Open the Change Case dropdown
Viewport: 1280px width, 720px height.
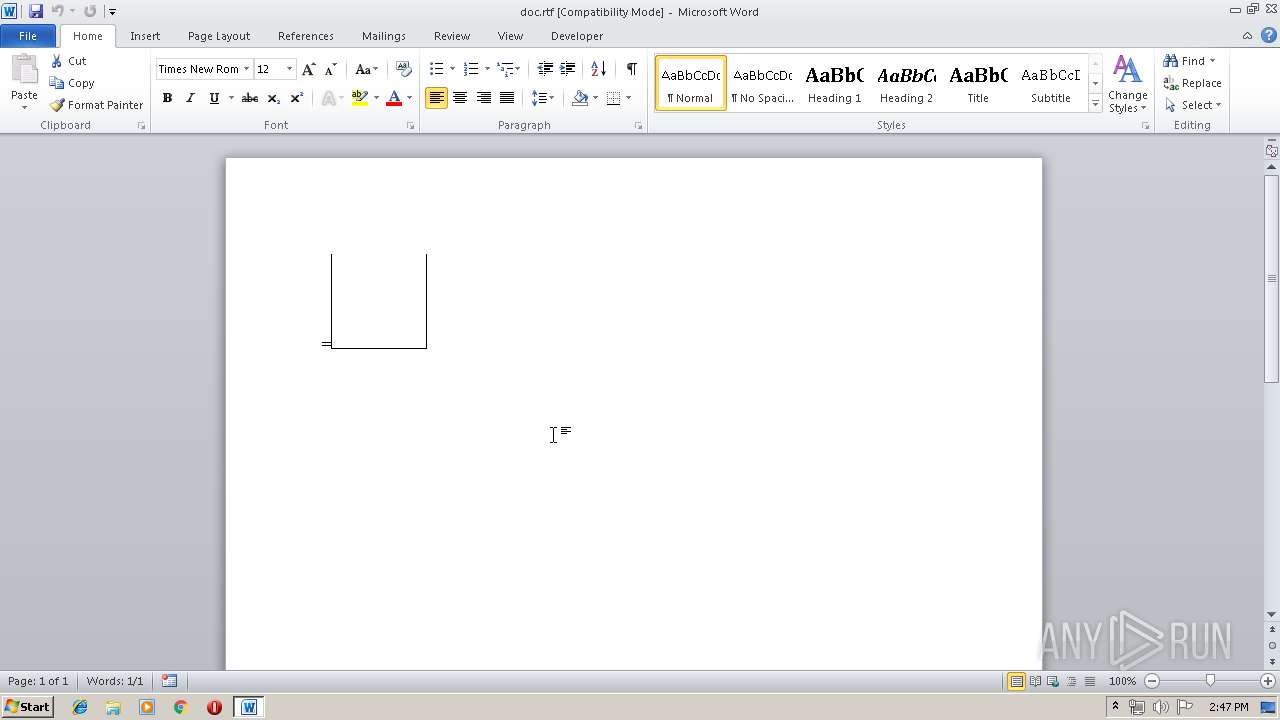tap(367, 69)
